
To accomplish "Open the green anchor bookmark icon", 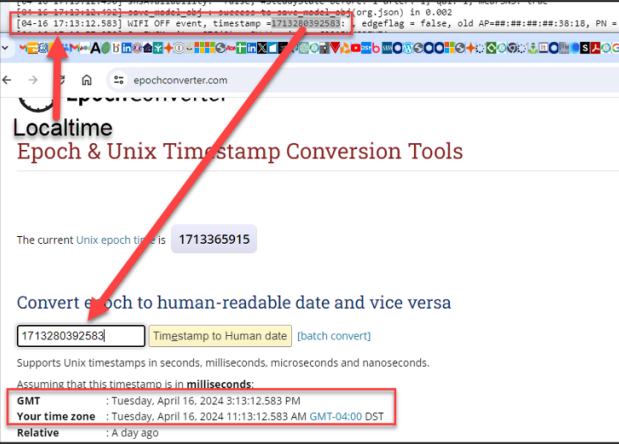I will 533,48.
